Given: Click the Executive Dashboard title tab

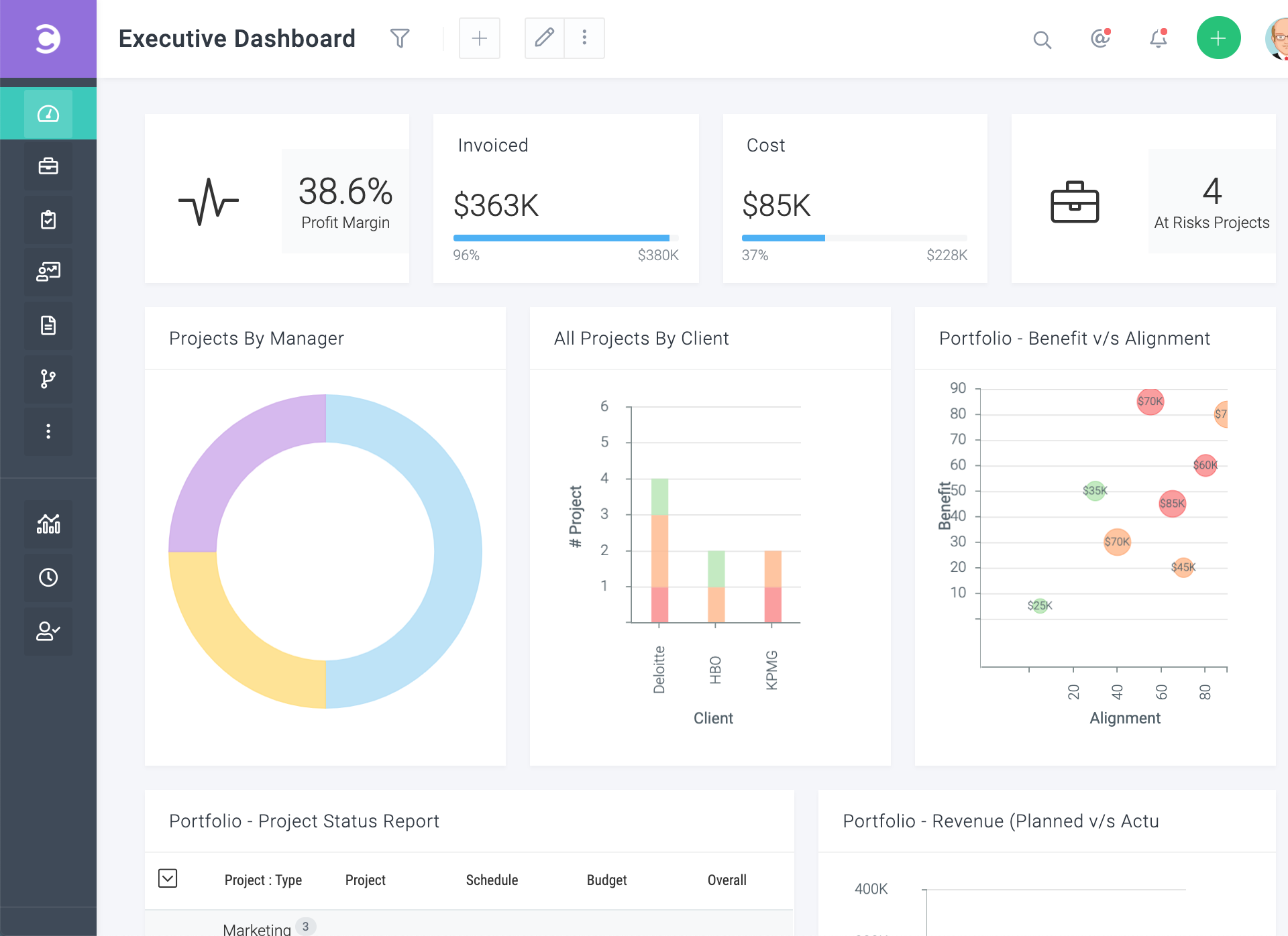Looking at the screenshot, I should pos(238,37).
